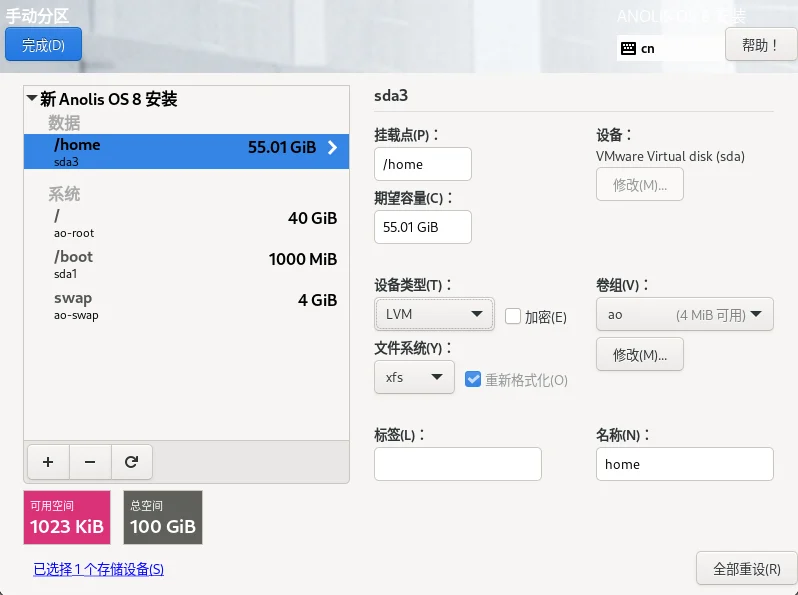Select the /home sda3 partition row
Screen dimensions: 798x595
click(186, 151)
